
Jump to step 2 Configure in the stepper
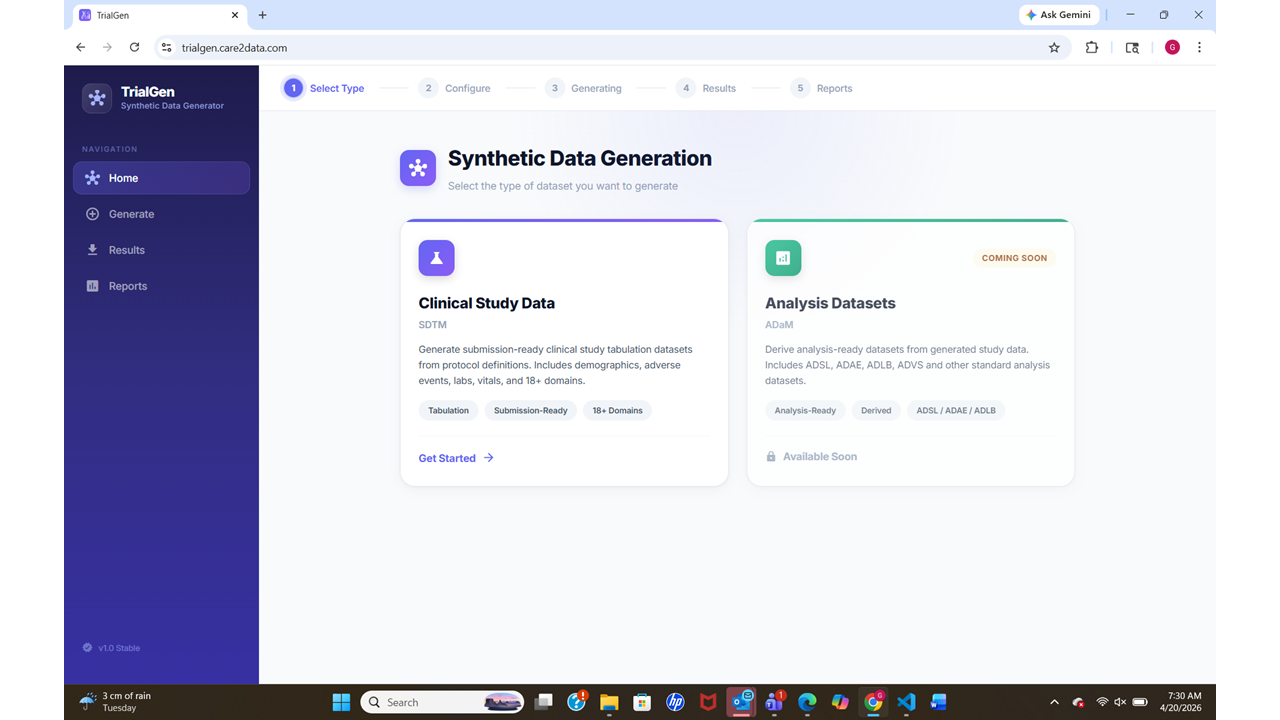point(454,88)
